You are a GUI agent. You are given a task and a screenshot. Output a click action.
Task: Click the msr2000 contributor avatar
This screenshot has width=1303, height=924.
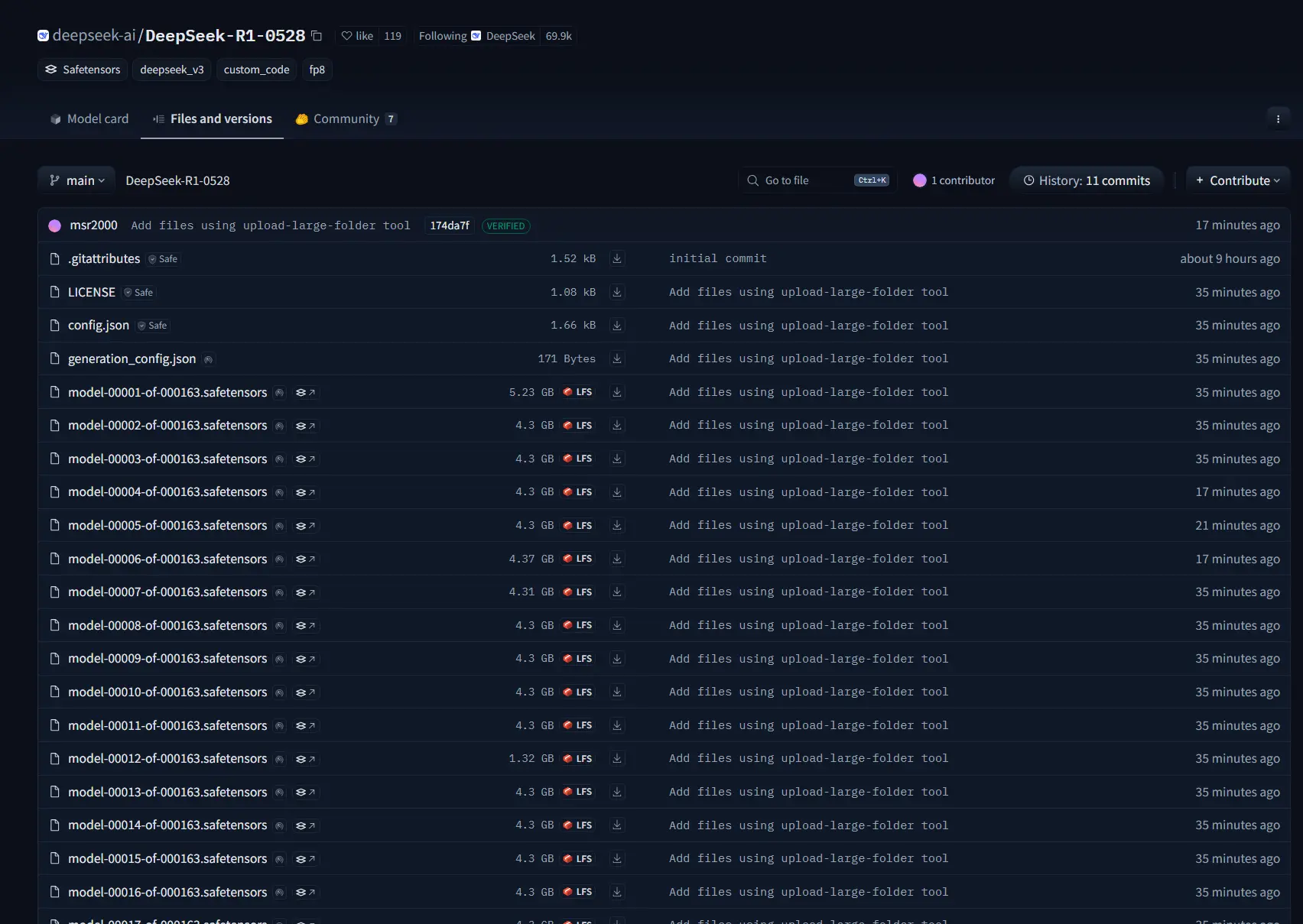tap(55, 225)
